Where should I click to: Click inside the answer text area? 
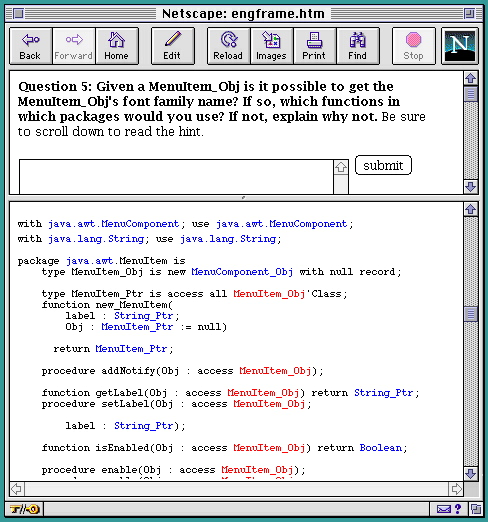(x=176, y=177)
